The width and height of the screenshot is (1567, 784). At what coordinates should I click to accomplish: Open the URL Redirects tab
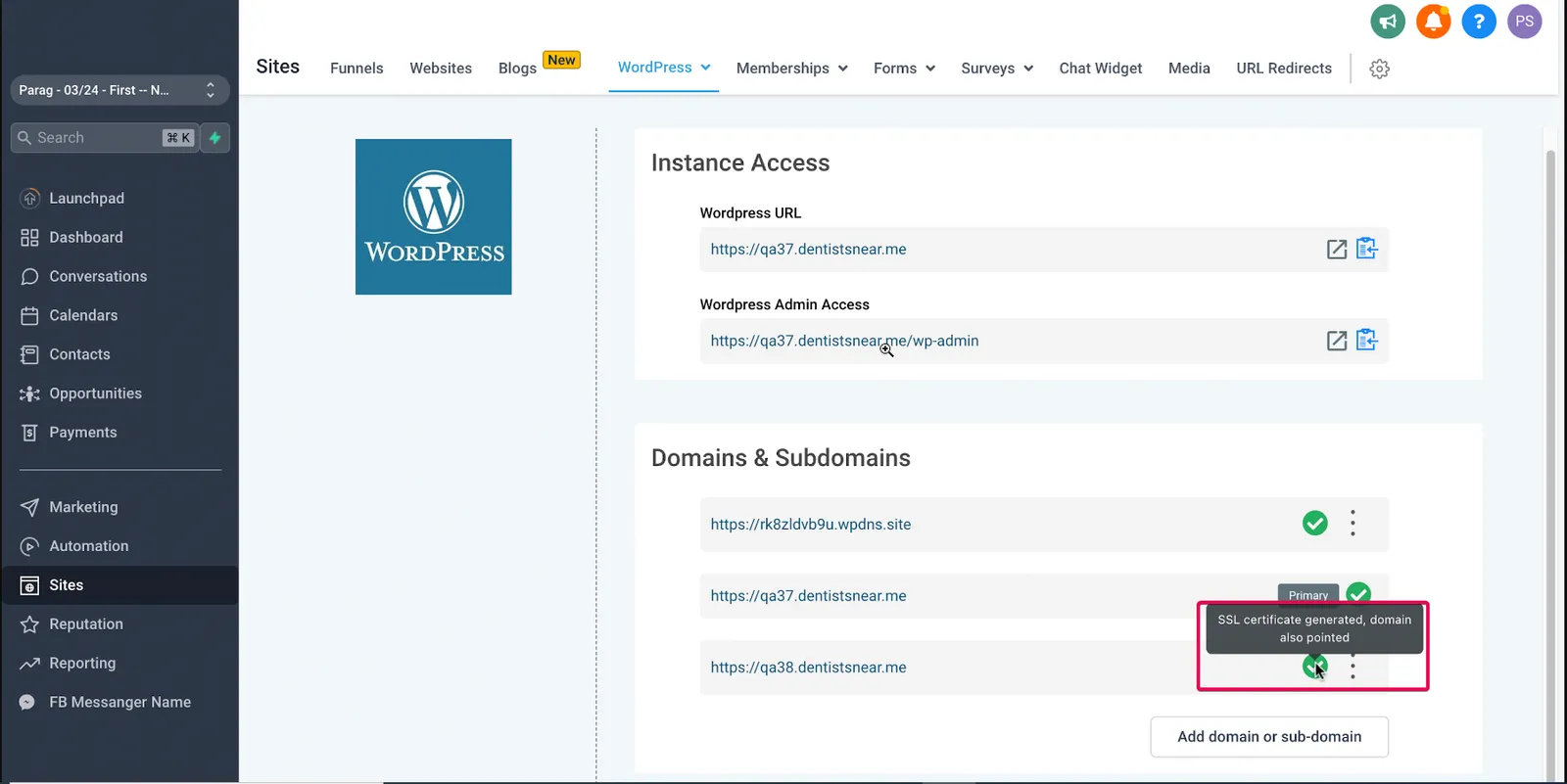pos(1284,69)
